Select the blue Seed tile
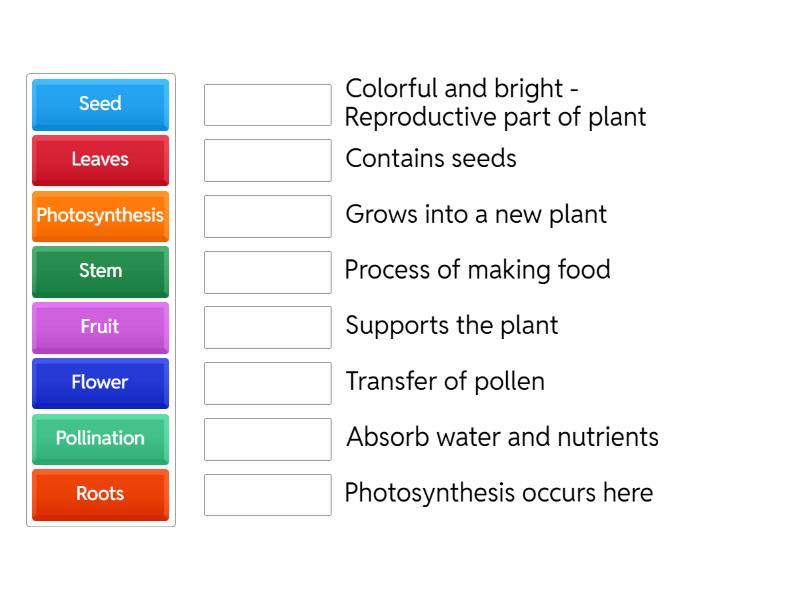This screenshot has width=800, height=600. point(100,104)
